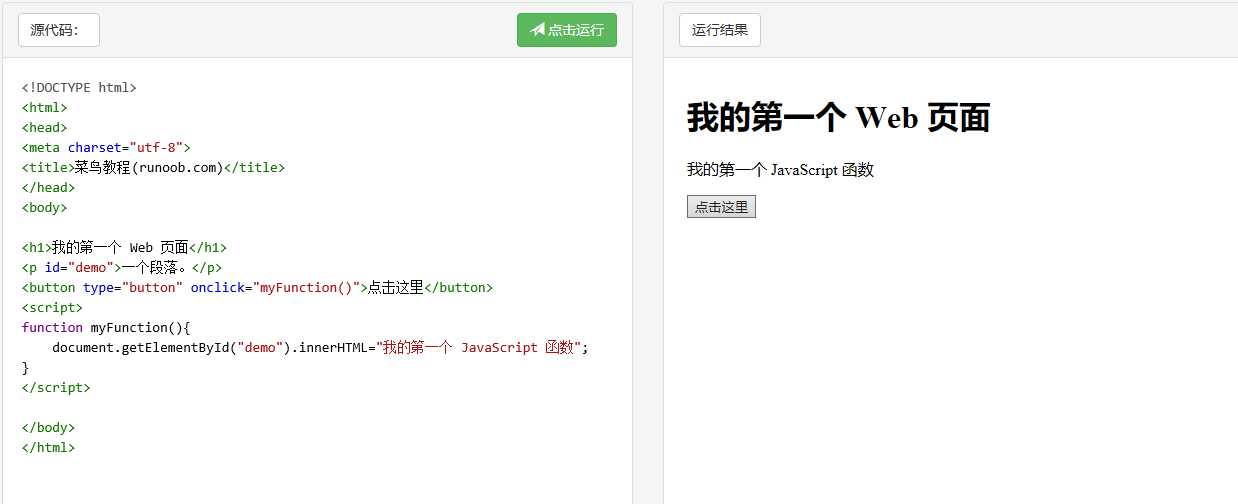Click the closing </script> tag line
The height and width of the screenshot is (504, 1238).
pyautogui.click(x=56, y=387)
